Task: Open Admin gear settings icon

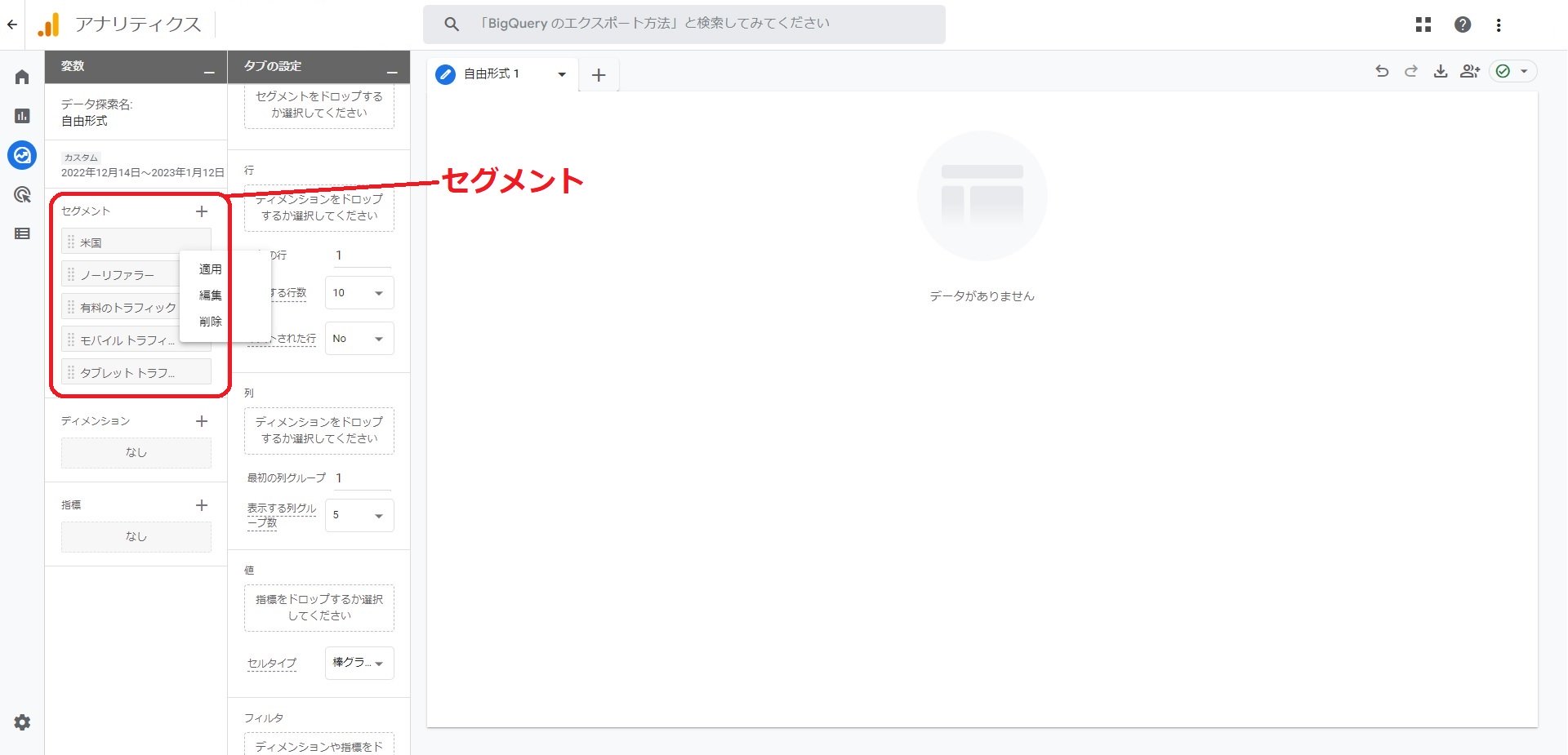Action: (22, 722)
